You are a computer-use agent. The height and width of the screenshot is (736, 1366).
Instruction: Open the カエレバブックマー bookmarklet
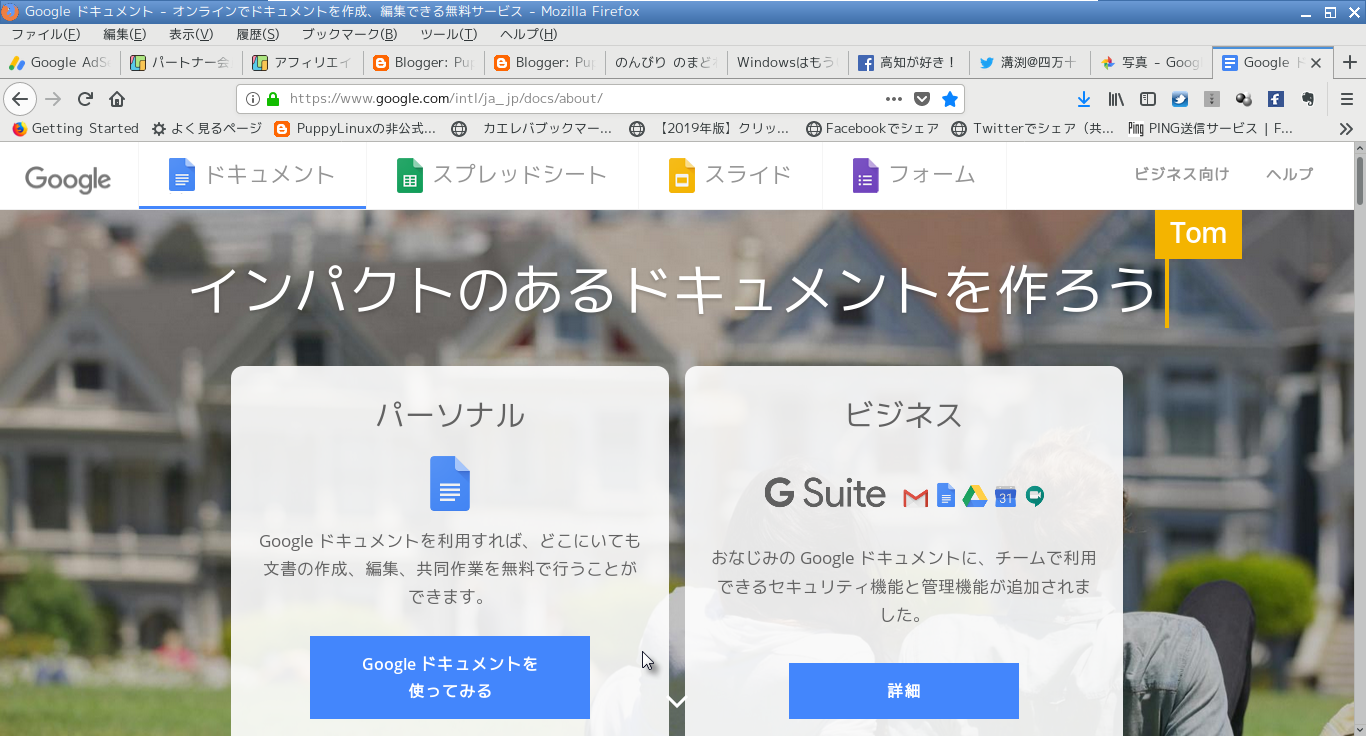click(x=531, y=129)
